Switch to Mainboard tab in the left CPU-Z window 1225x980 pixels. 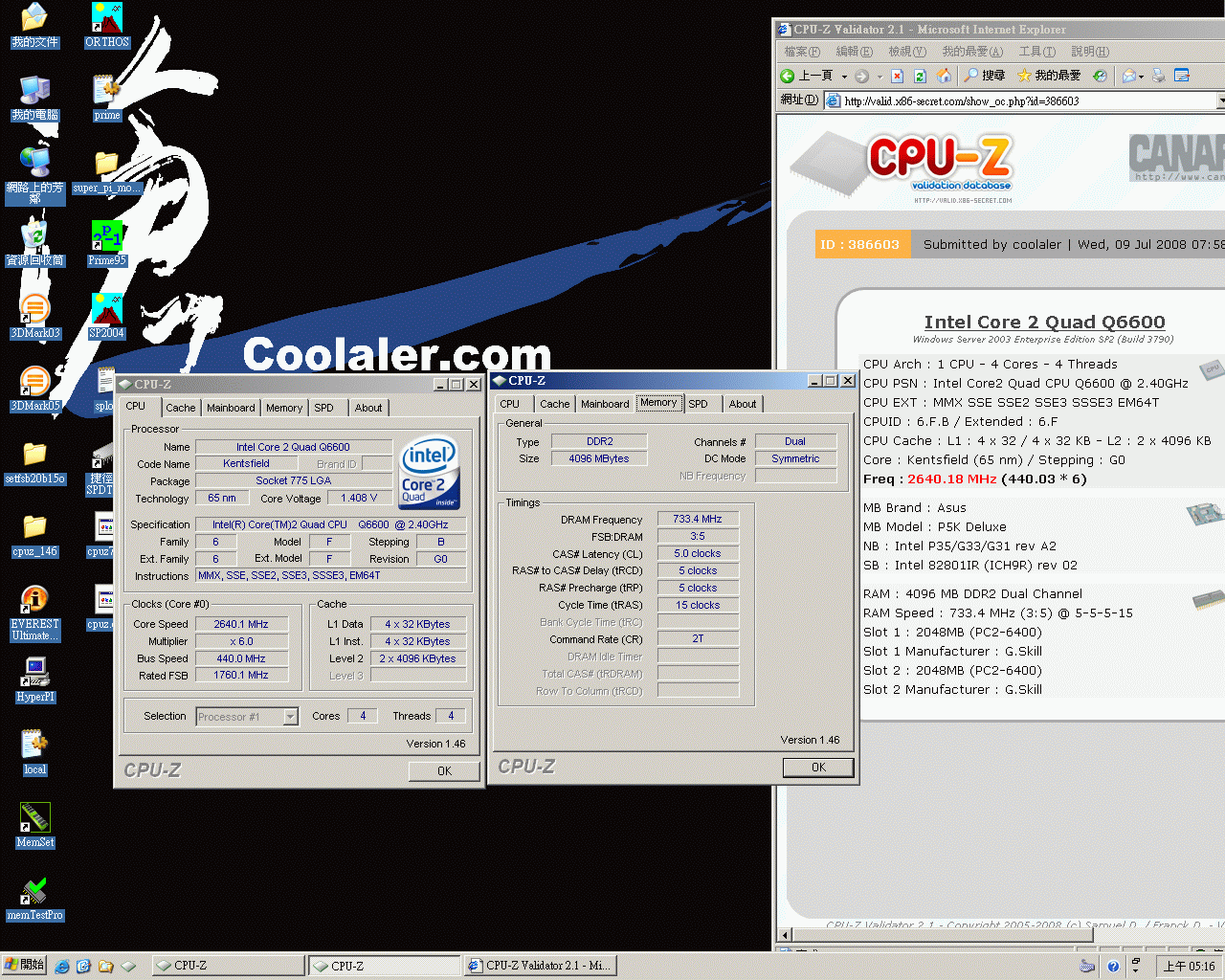[231, 408]
